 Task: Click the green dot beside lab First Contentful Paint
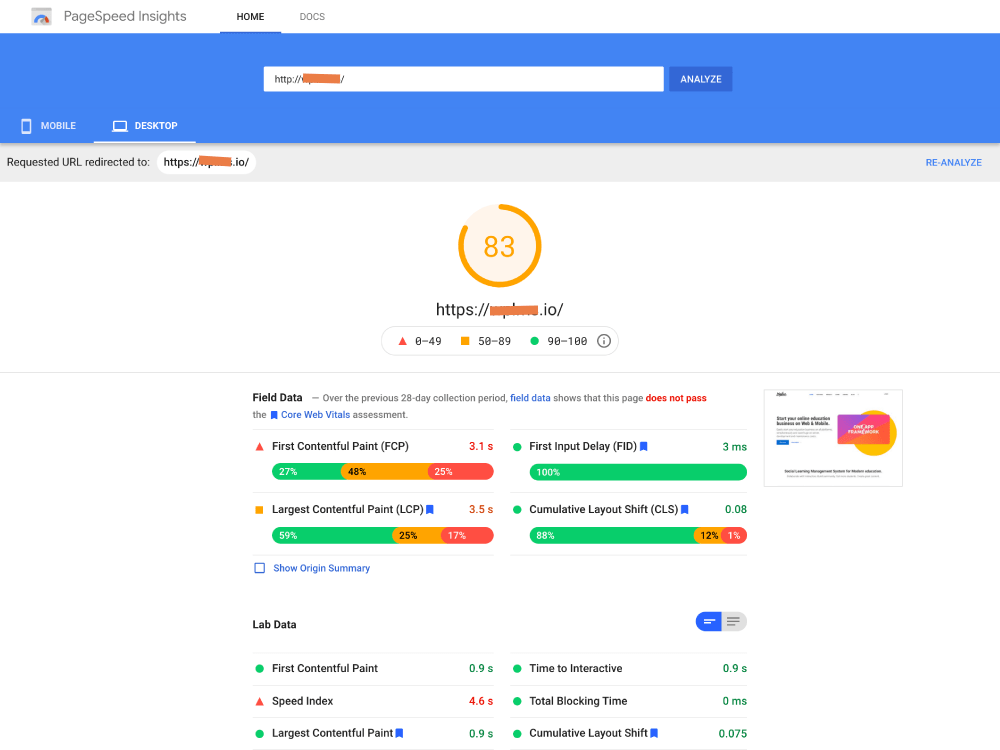point(260,668)
